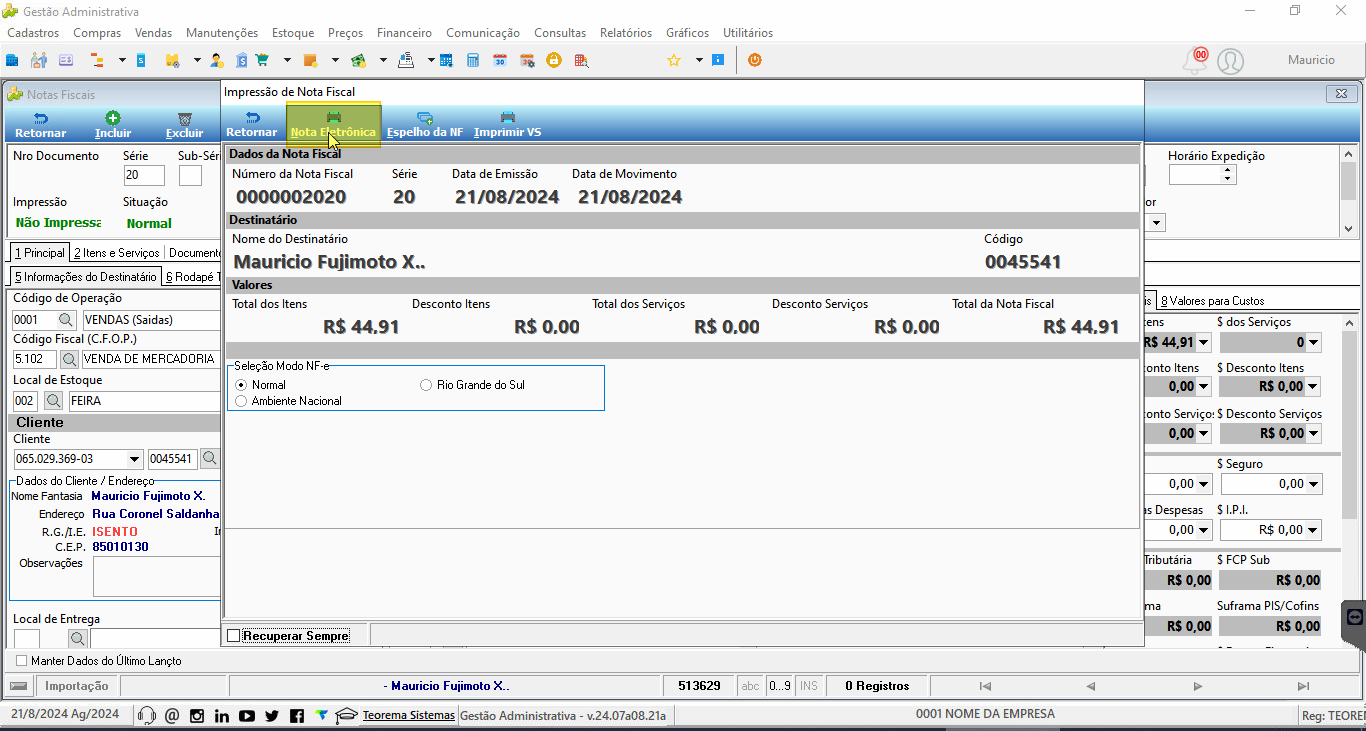The height and width of the screenshot is (731, 1366).
Task: Open the Financeiro menu
Action: [405, 33]
